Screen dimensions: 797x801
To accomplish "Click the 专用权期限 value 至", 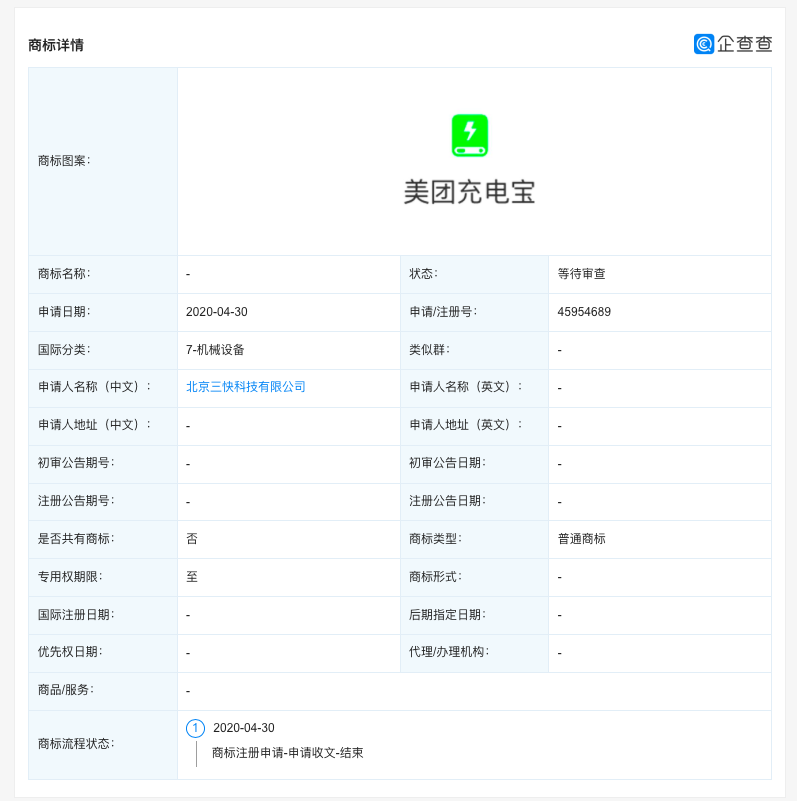I will (192, 577).
